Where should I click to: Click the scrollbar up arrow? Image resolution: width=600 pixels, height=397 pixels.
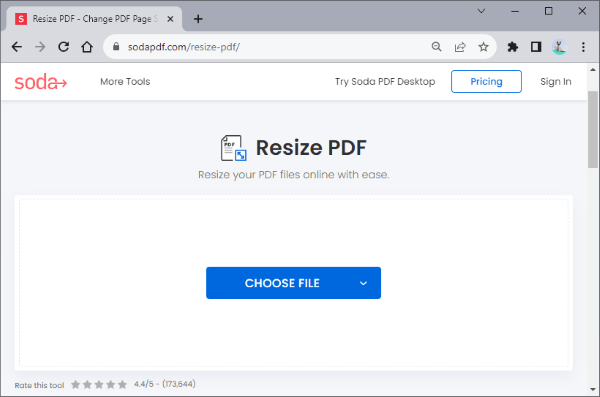(x=593, y=70)
